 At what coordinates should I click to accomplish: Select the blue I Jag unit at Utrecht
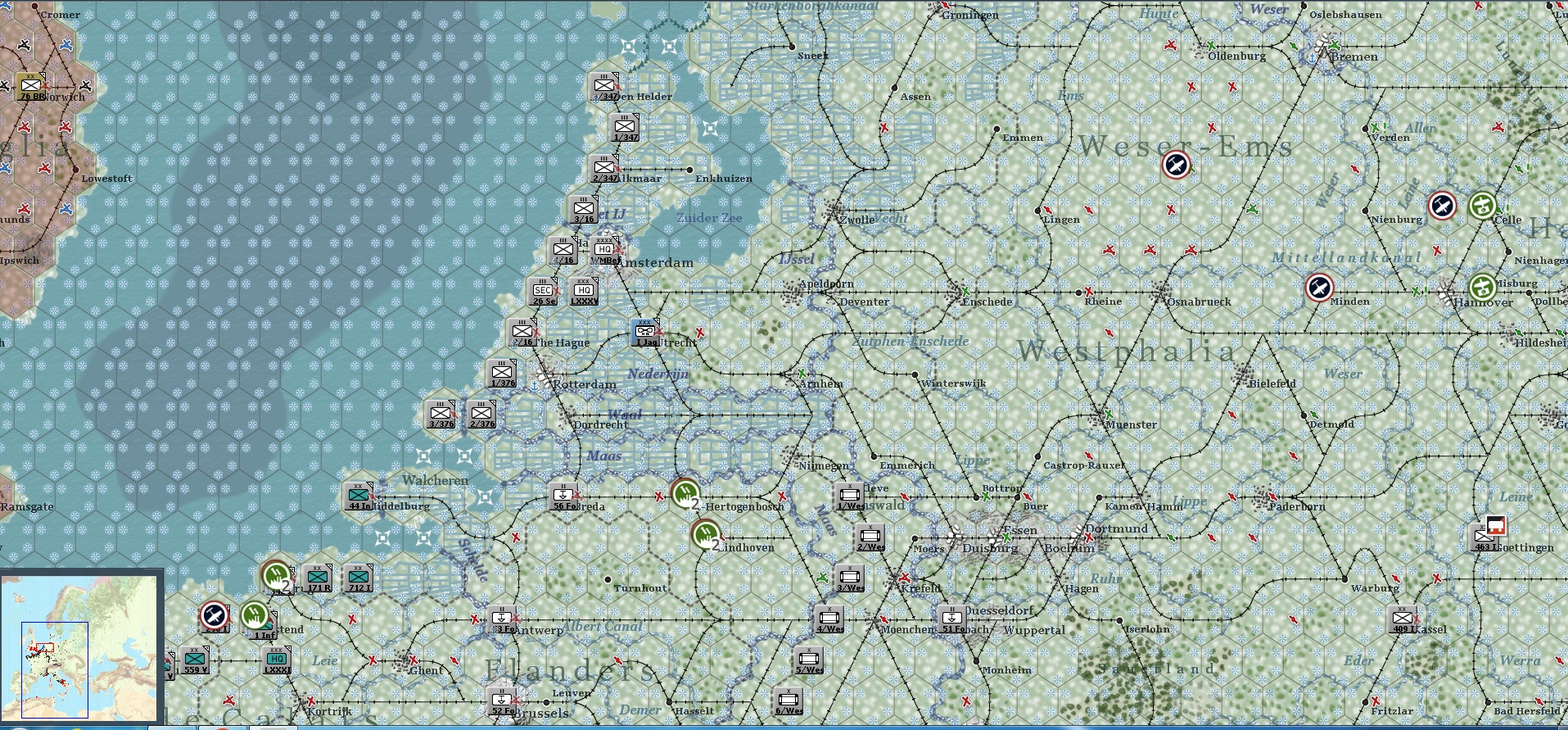pos(645,332)
